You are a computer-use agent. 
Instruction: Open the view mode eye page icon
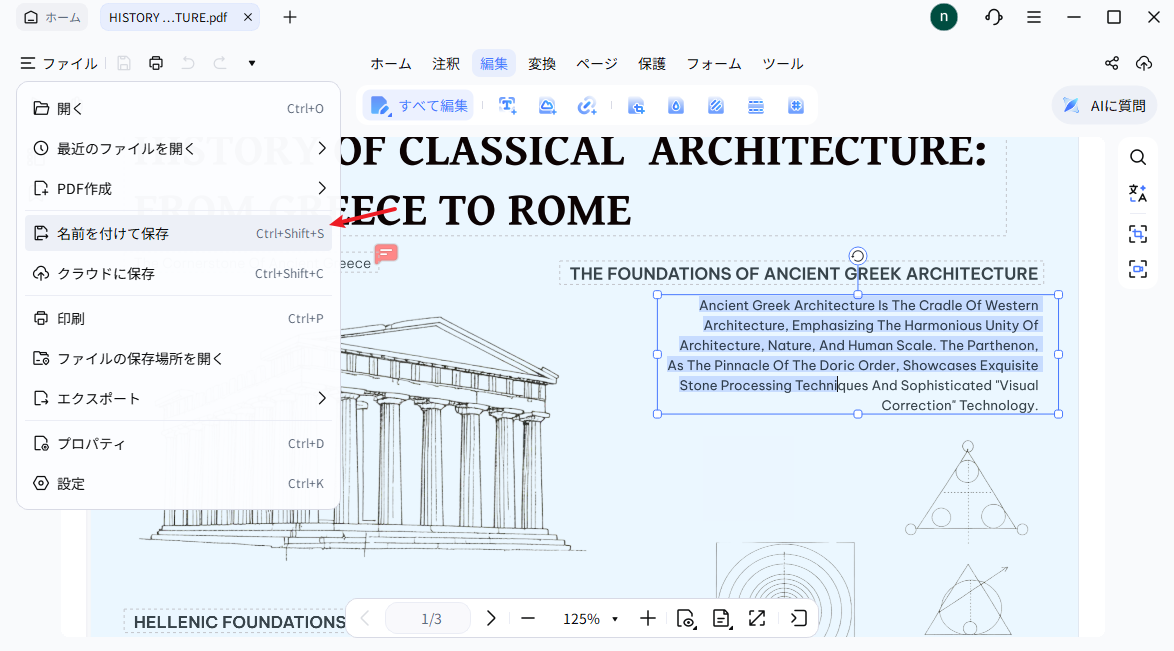pos(686,618)
